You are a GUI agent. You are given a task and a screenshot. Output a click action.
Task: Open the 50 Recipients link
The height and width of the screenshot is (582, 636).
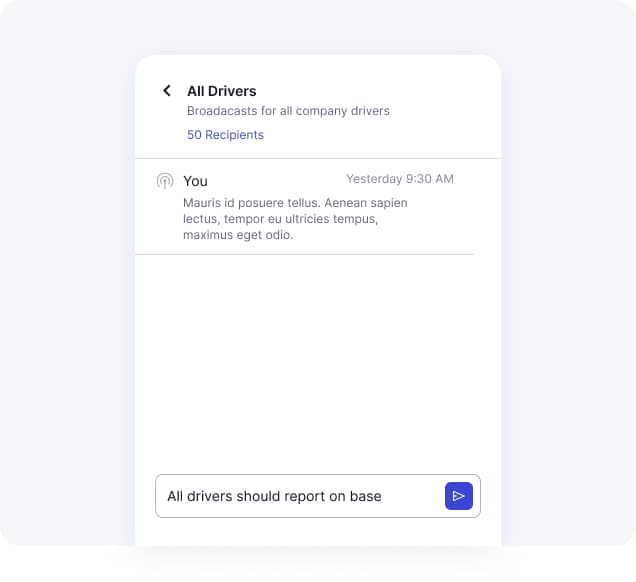[226, 135]
